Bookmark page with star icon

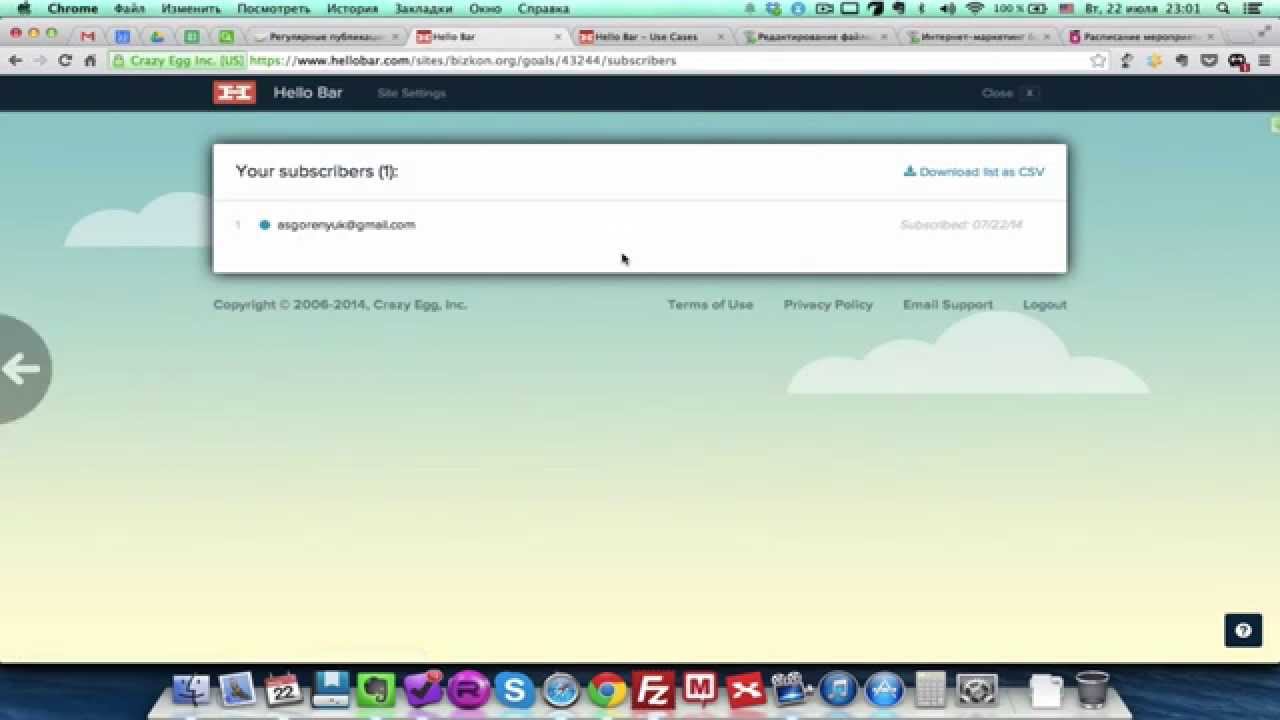[1098, 61]
